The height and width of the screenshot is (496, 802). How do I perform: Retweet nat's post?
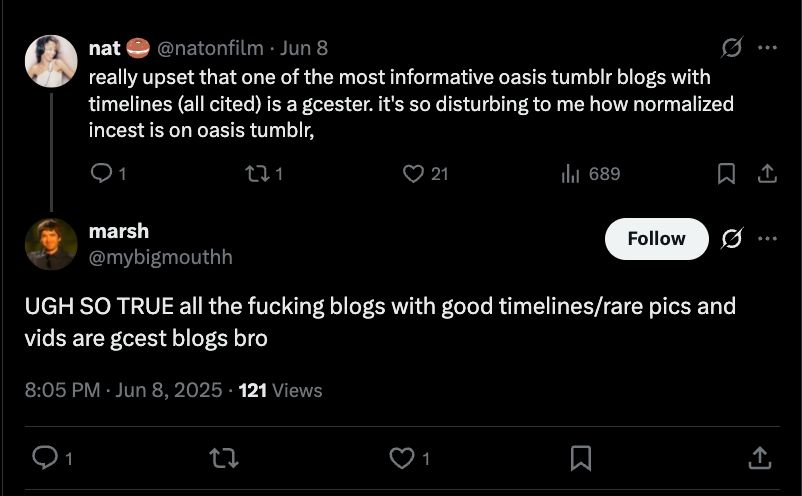[x=256, y=174]
